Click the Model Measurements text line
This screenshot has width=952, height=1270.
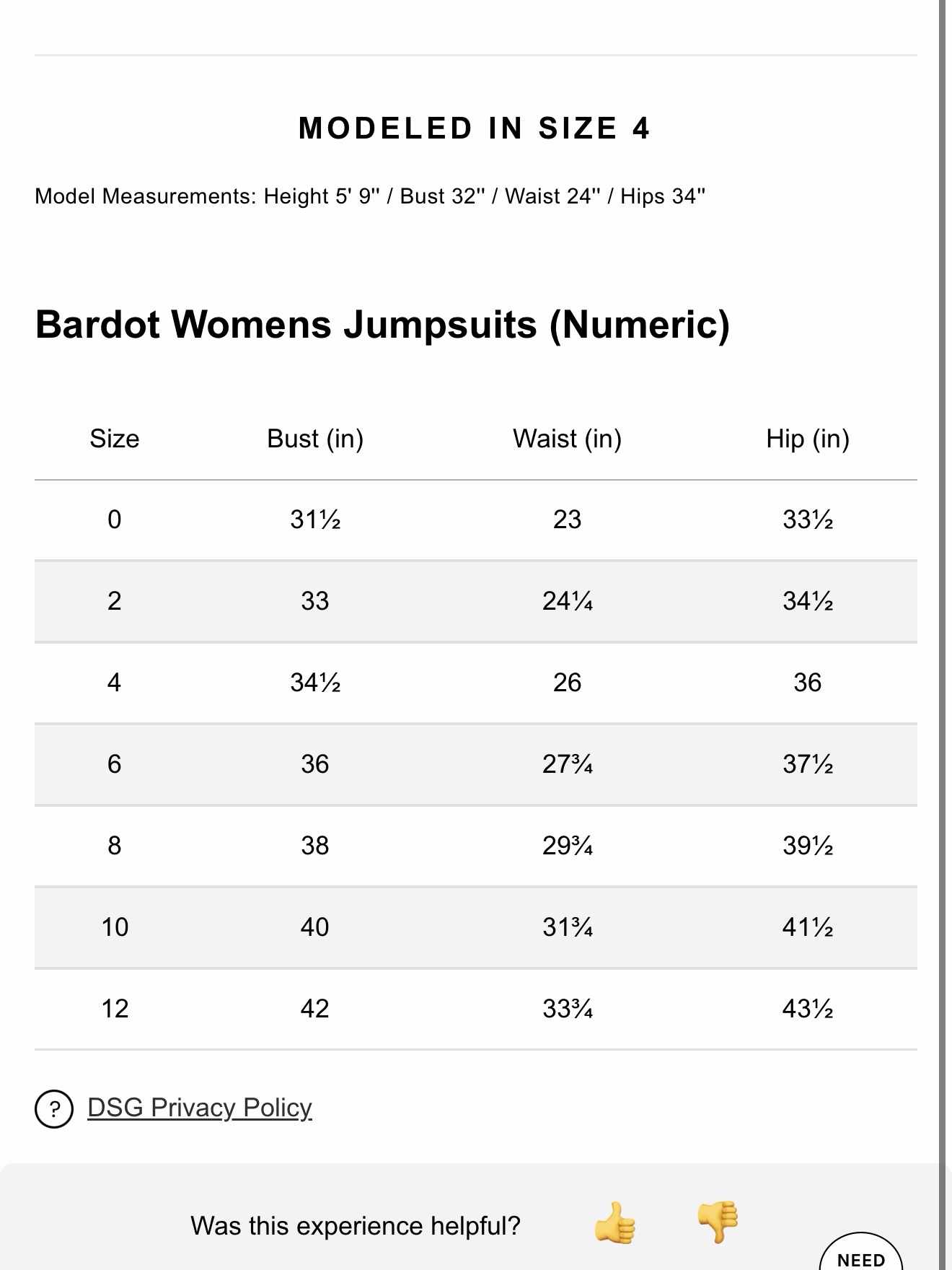coord(370,196)
